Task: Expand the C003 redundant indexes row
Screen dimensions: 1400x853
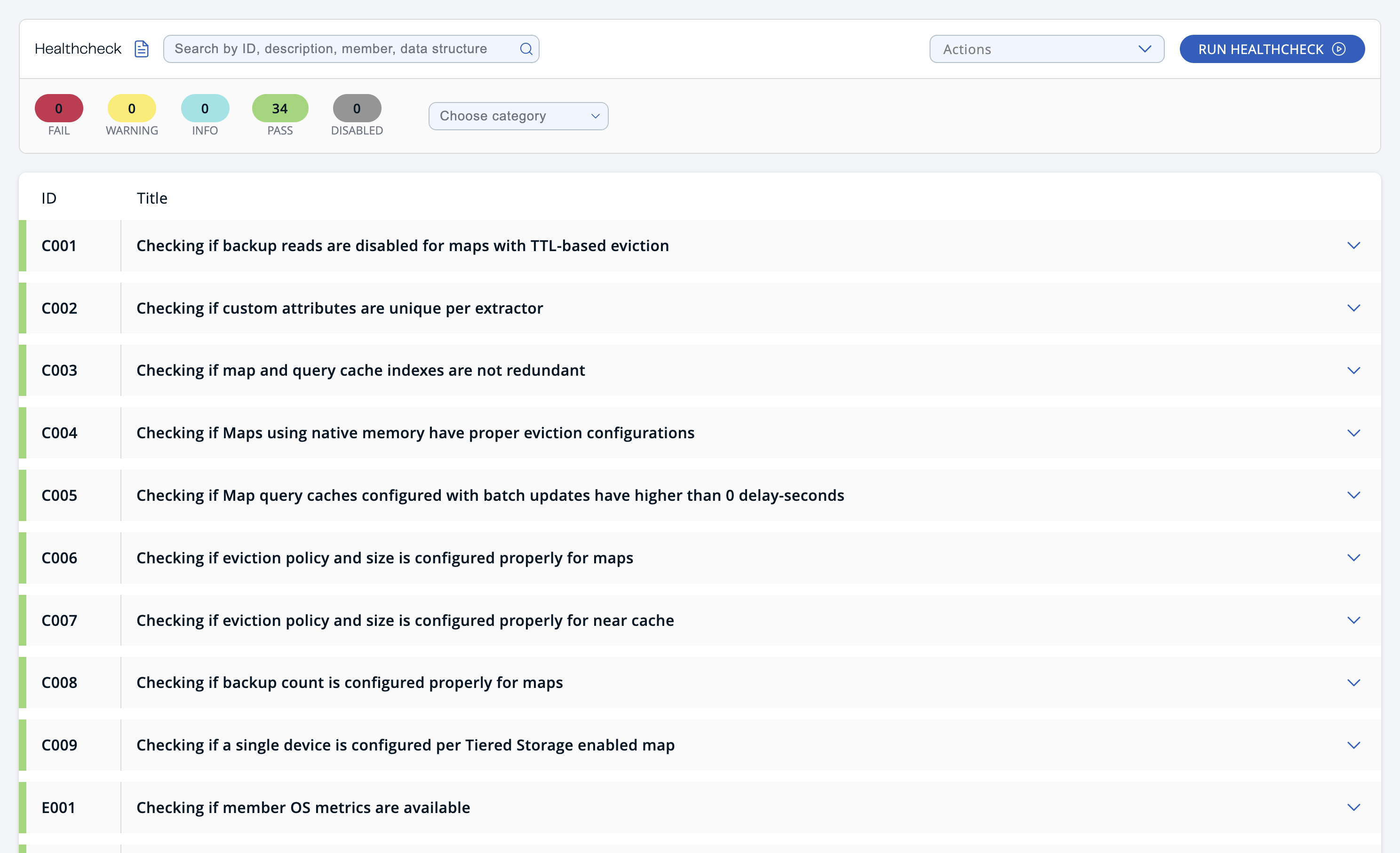Action: click(x=1353, y=370)
